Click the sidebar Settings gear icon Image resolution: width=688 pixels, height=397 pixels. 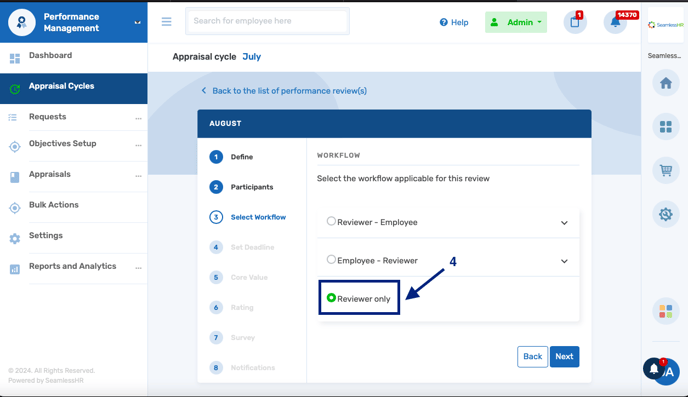(15, 239)
